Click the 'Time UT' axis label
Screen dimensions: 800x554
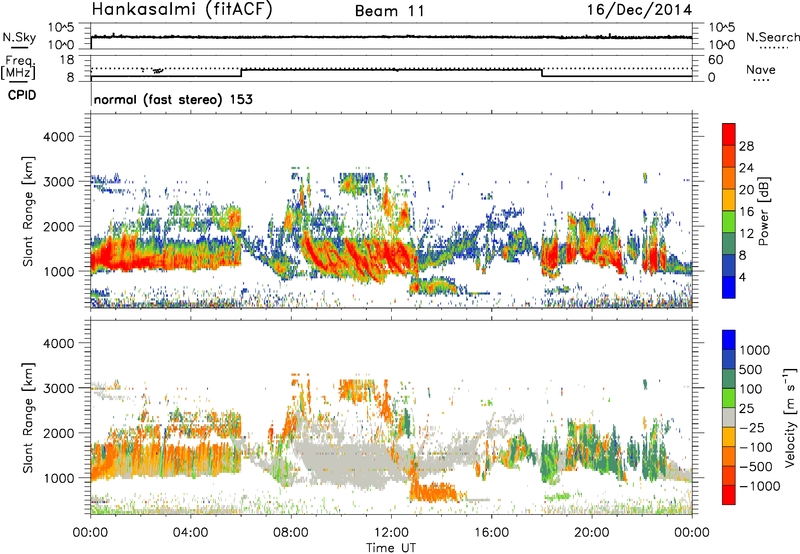tap(391, 548)
